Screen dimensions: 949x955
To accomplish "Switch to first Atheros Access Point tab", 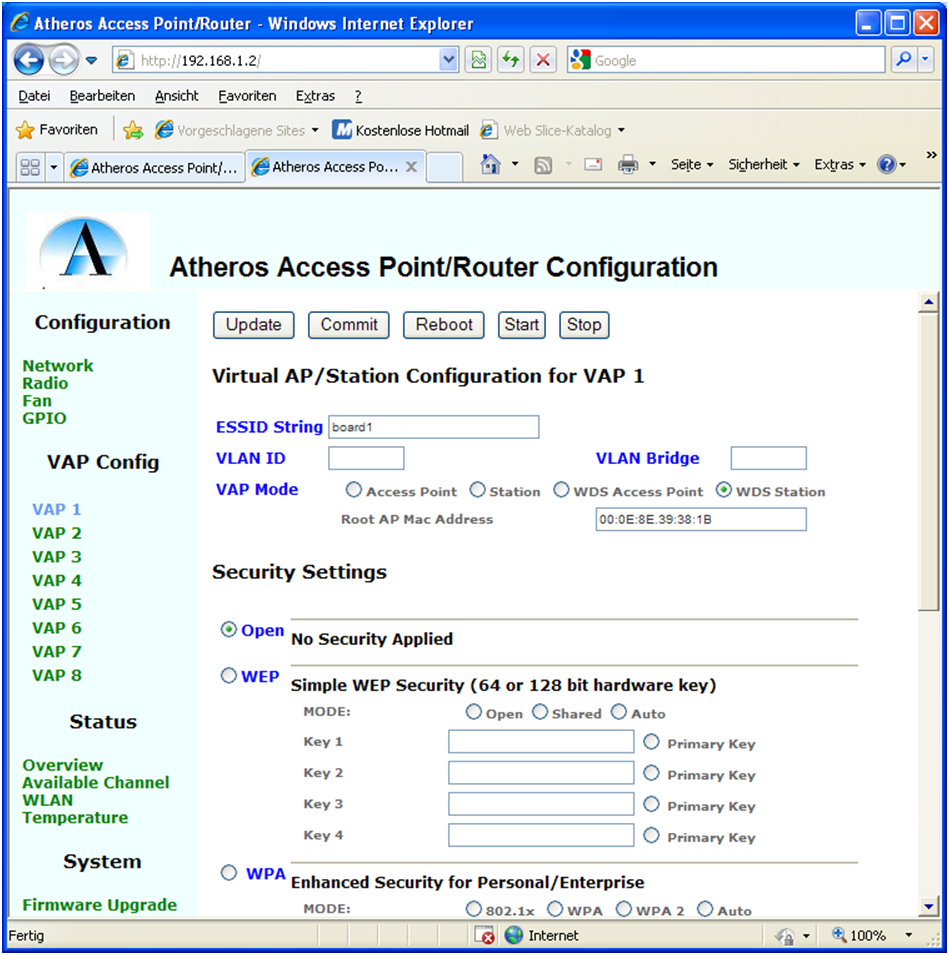I will pos(155,167).
